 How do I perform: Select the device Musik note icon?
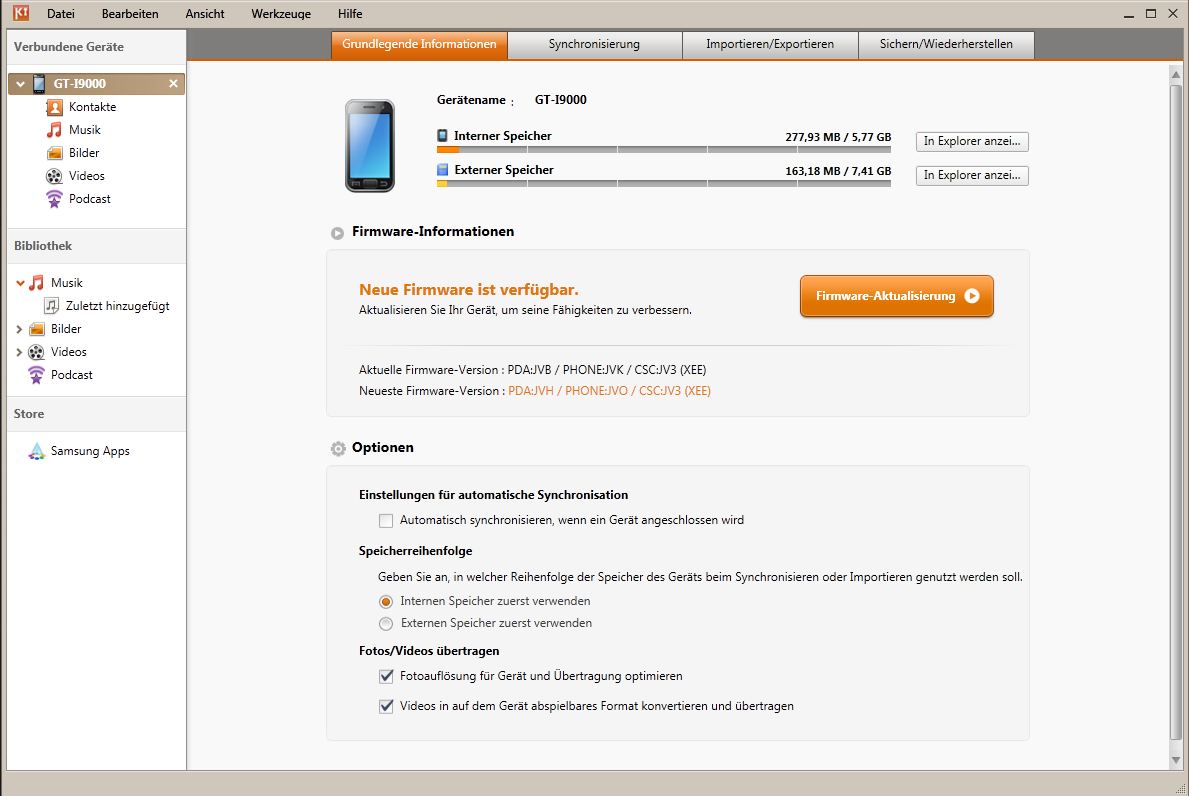(54, 130)
